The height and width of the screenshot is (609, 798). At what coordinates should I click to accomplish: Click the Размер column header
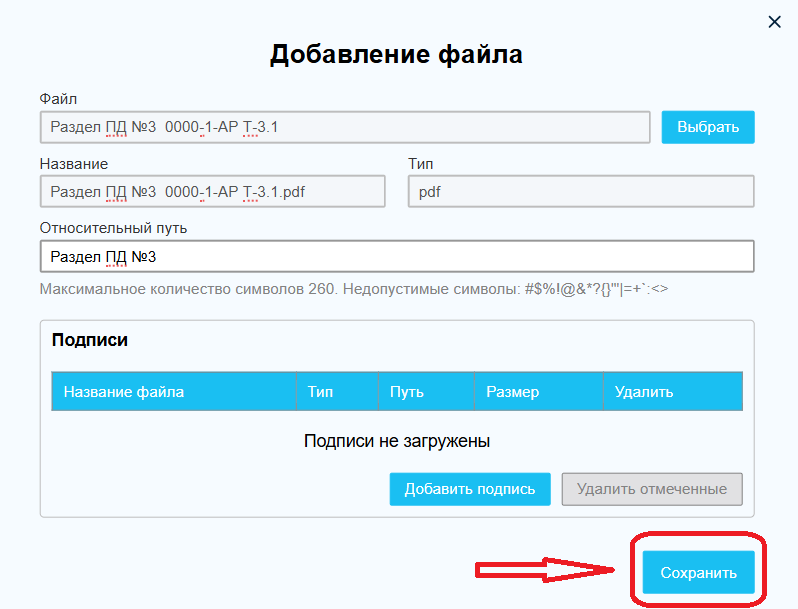pyautogui.click(x=512, y=392)
